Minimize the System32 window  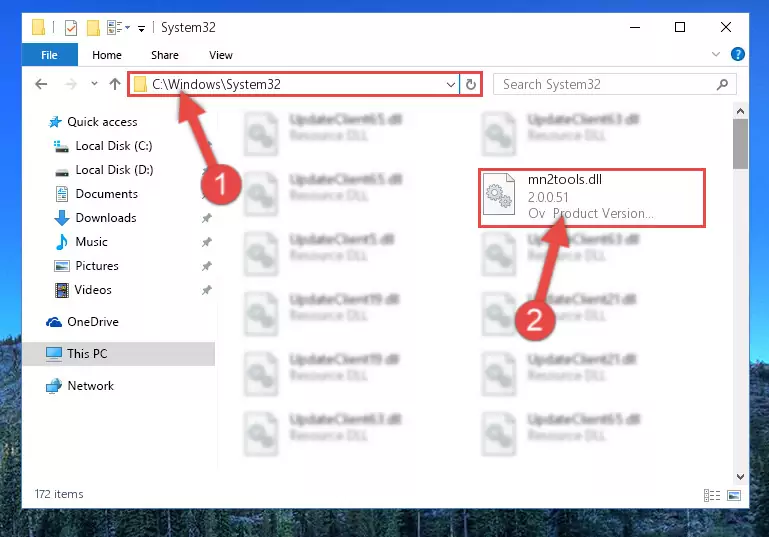coord(635,27)
